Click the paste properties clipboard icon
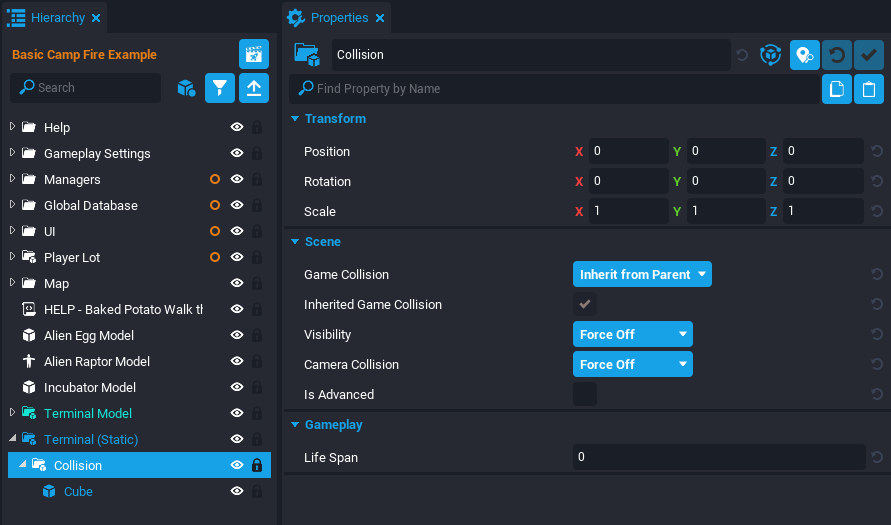 [869, 89]
